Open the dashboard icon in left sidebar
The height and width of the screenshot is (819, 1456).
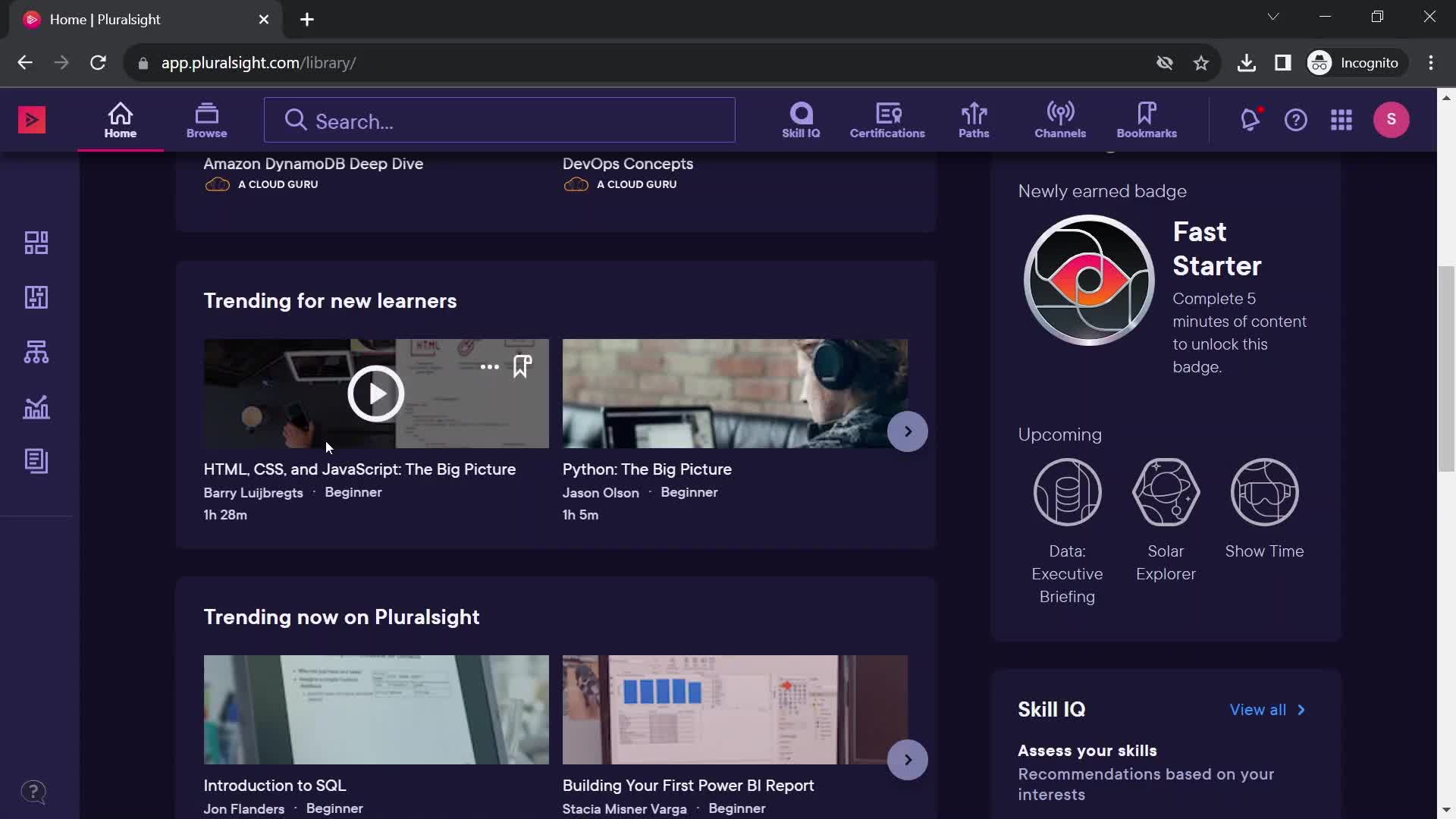36,243
